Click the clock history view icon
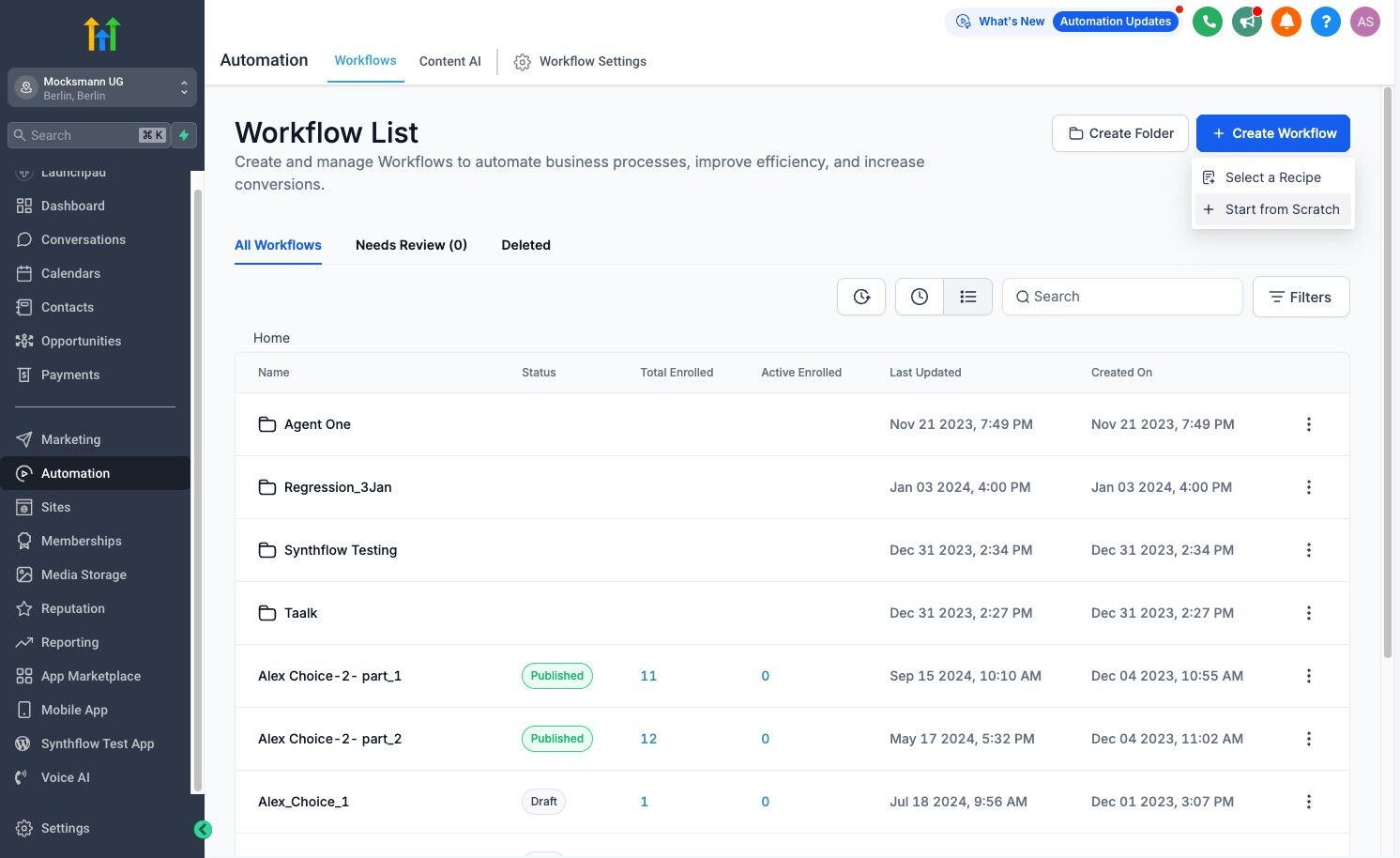1400x858 pixels. click(920, 297)
